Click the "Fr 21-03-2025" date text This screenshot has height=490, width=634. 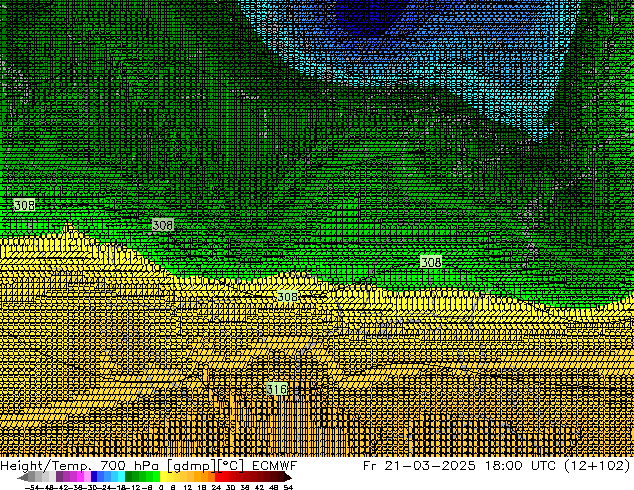click(419, 466)
